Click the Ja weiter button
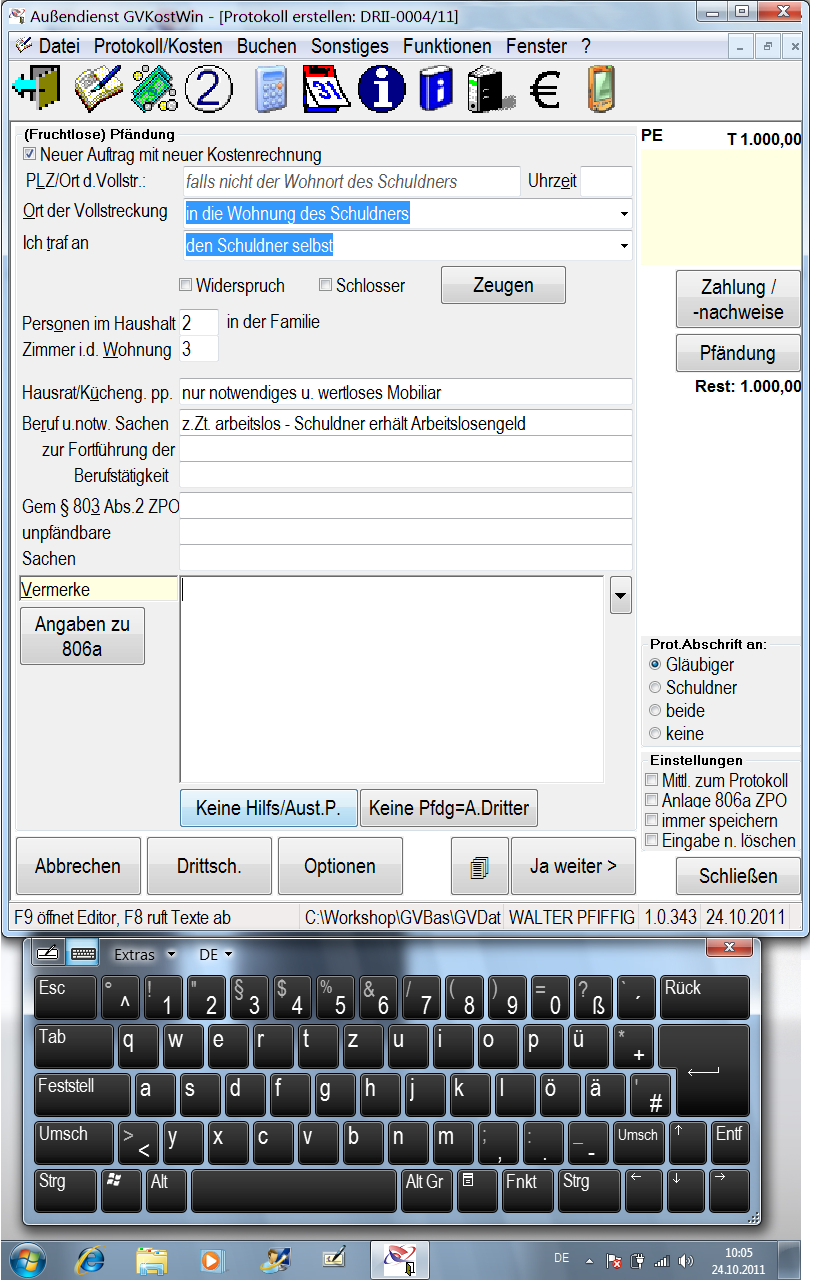Image resolution: width=815 pixels, height=1280 pixels. [x=573, y=866]
